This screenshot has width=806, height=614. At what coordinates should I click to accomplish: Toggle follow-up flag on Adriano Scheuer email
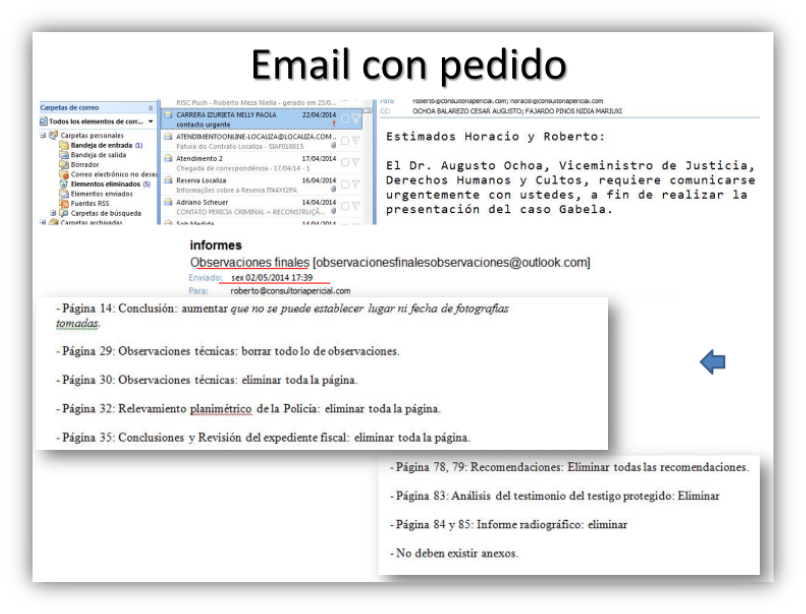pyautogui.click(x=353, y=205)
